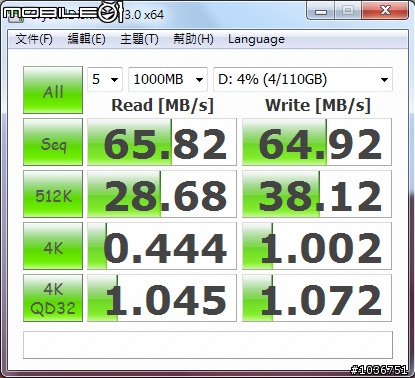Image resolution: width=415 pixels, height=378 pixels.
Task: Click the 512K read result 28.68
Action: (162, 194)
